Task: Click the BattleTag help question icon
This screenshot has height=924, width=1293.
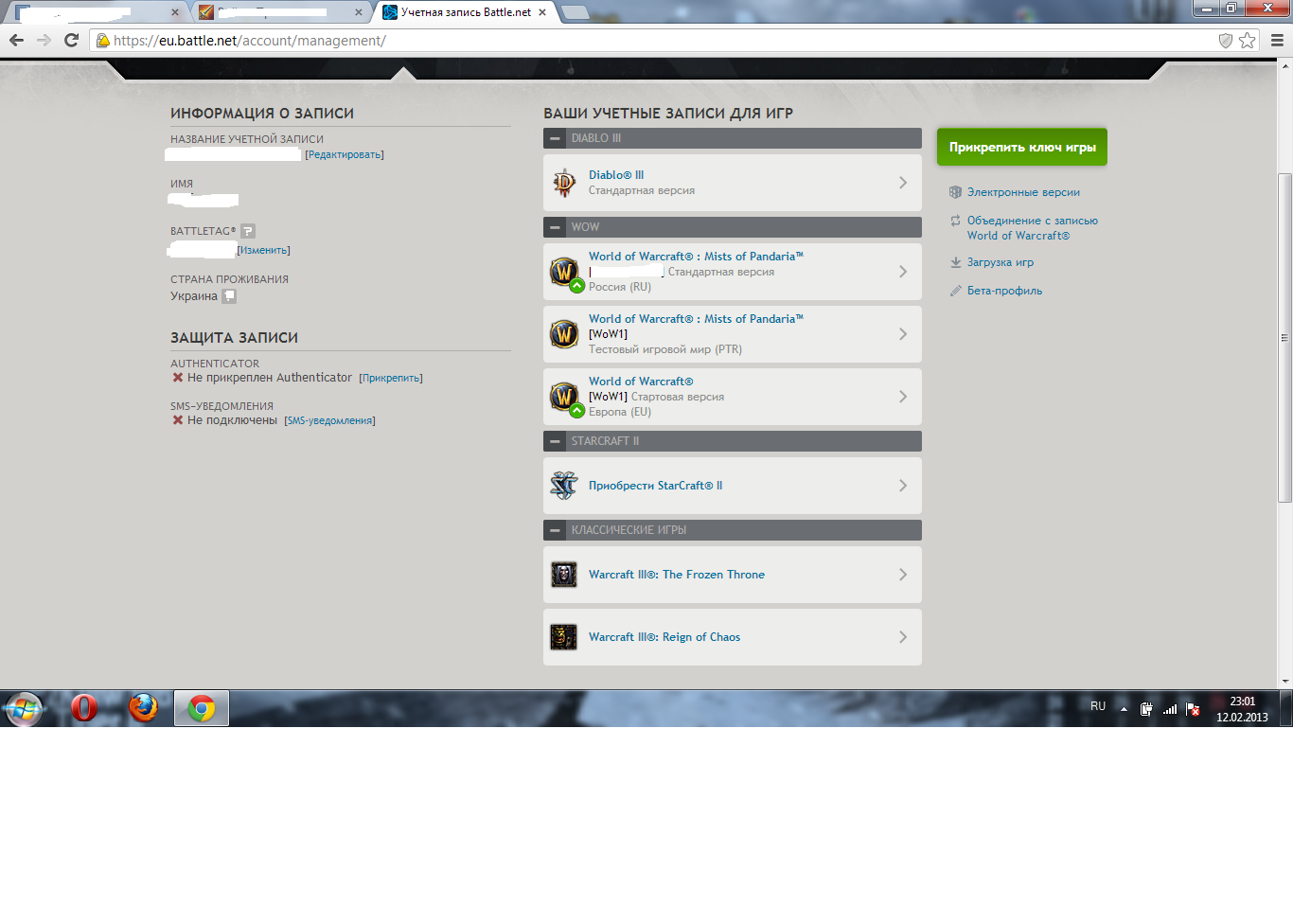Action: pos(248,231)
